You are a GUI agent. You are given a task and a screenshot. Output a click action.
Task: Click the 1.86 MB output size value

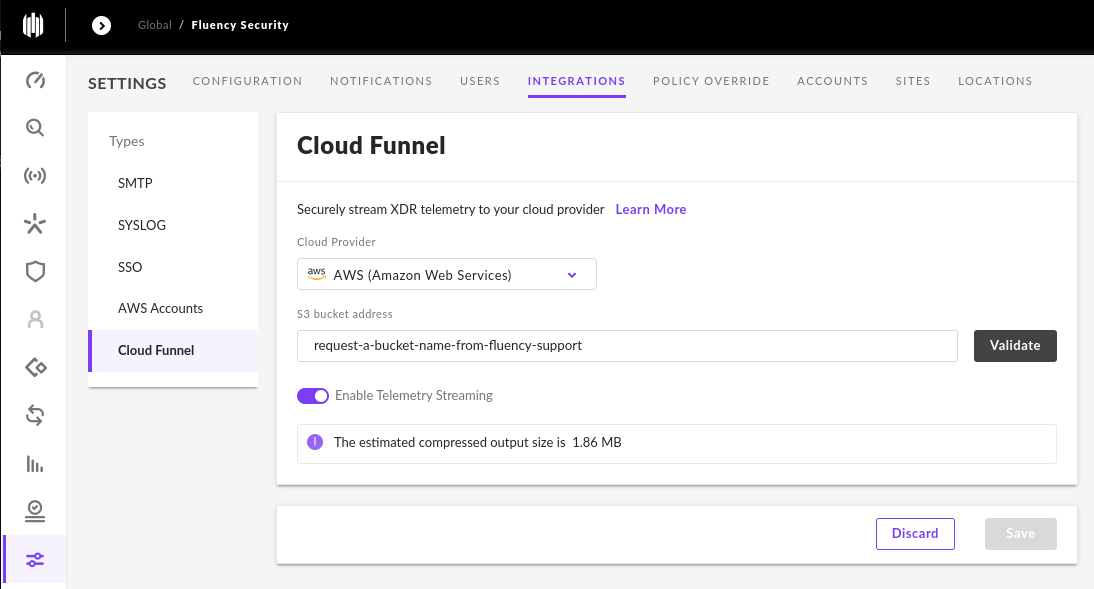pyautogui.click(x=597, y=442)
